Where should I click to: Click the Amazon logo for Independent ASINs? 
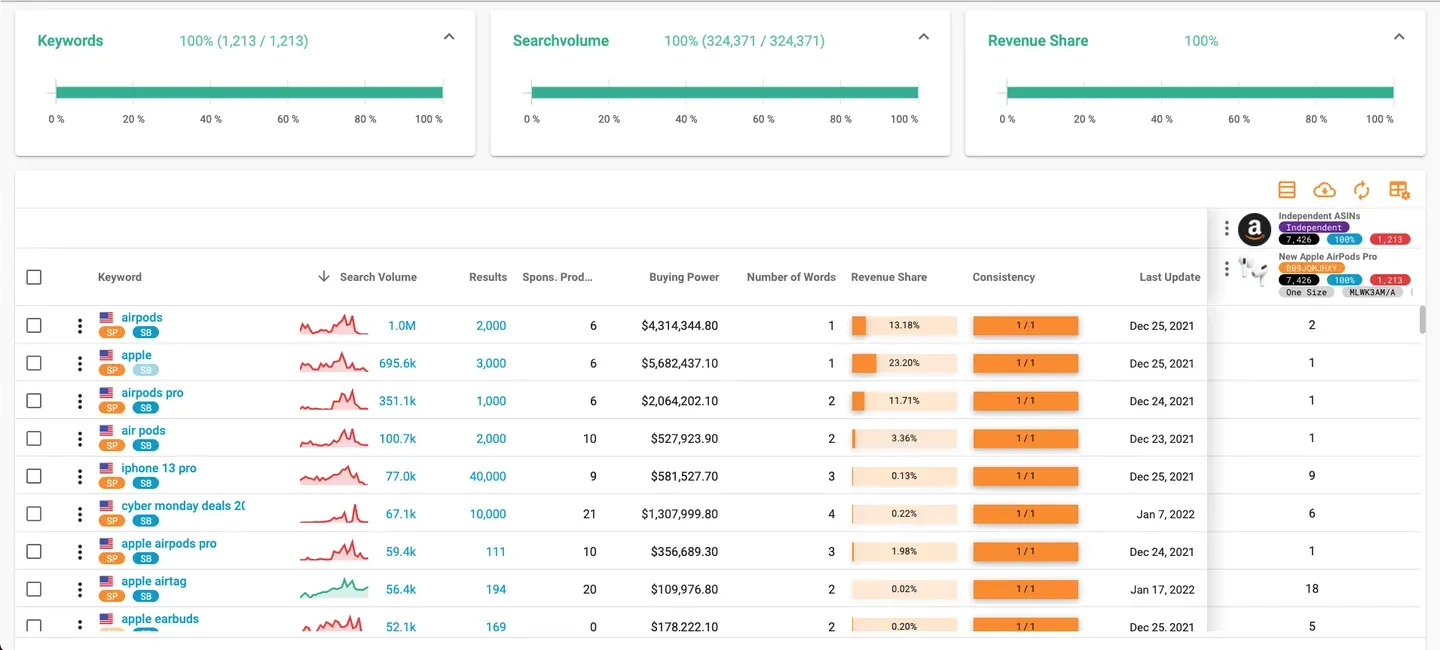pos(1254,230)
